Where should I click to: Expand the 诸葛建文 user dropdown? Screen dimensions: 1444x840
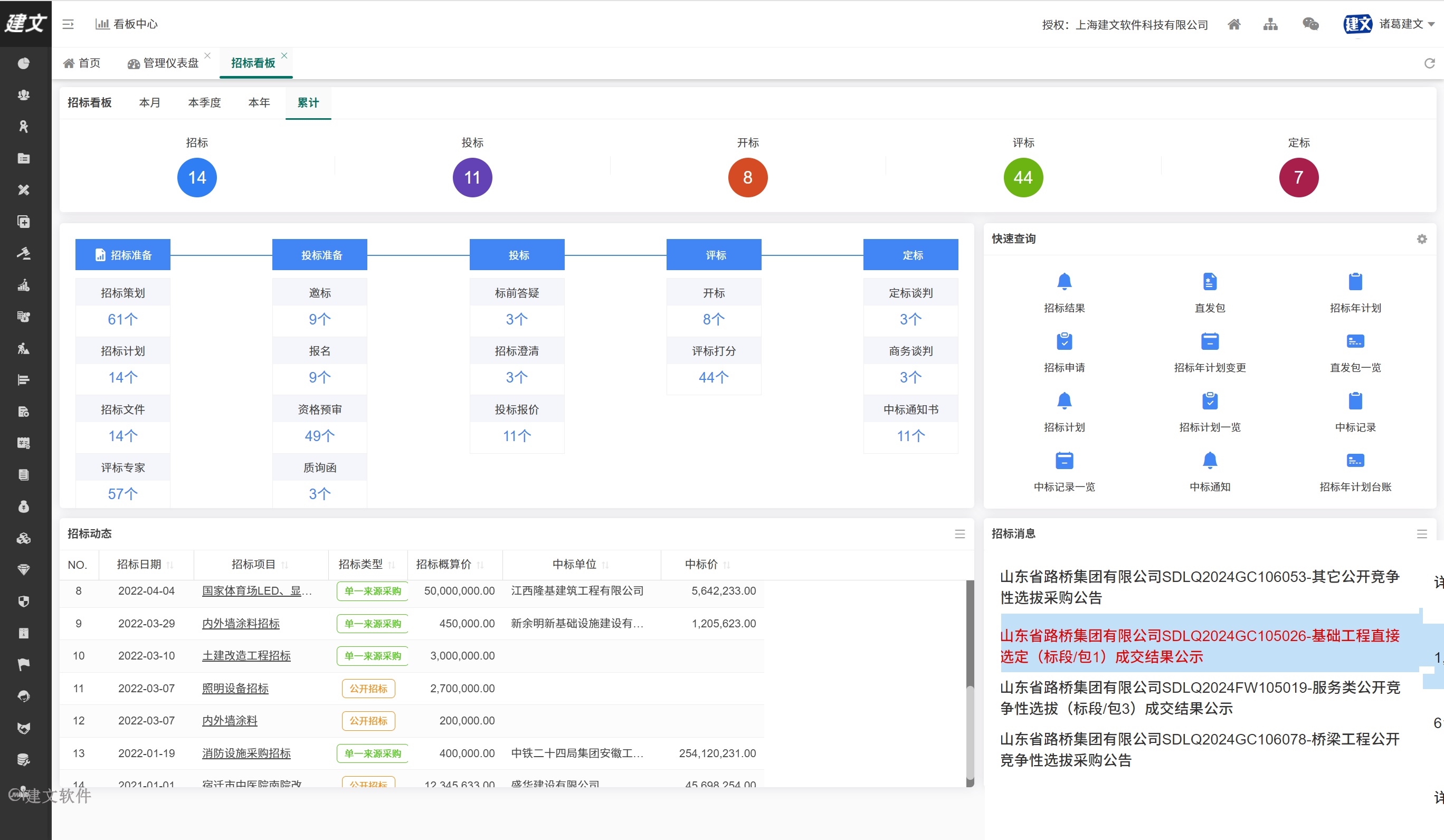pos(1407,24)
